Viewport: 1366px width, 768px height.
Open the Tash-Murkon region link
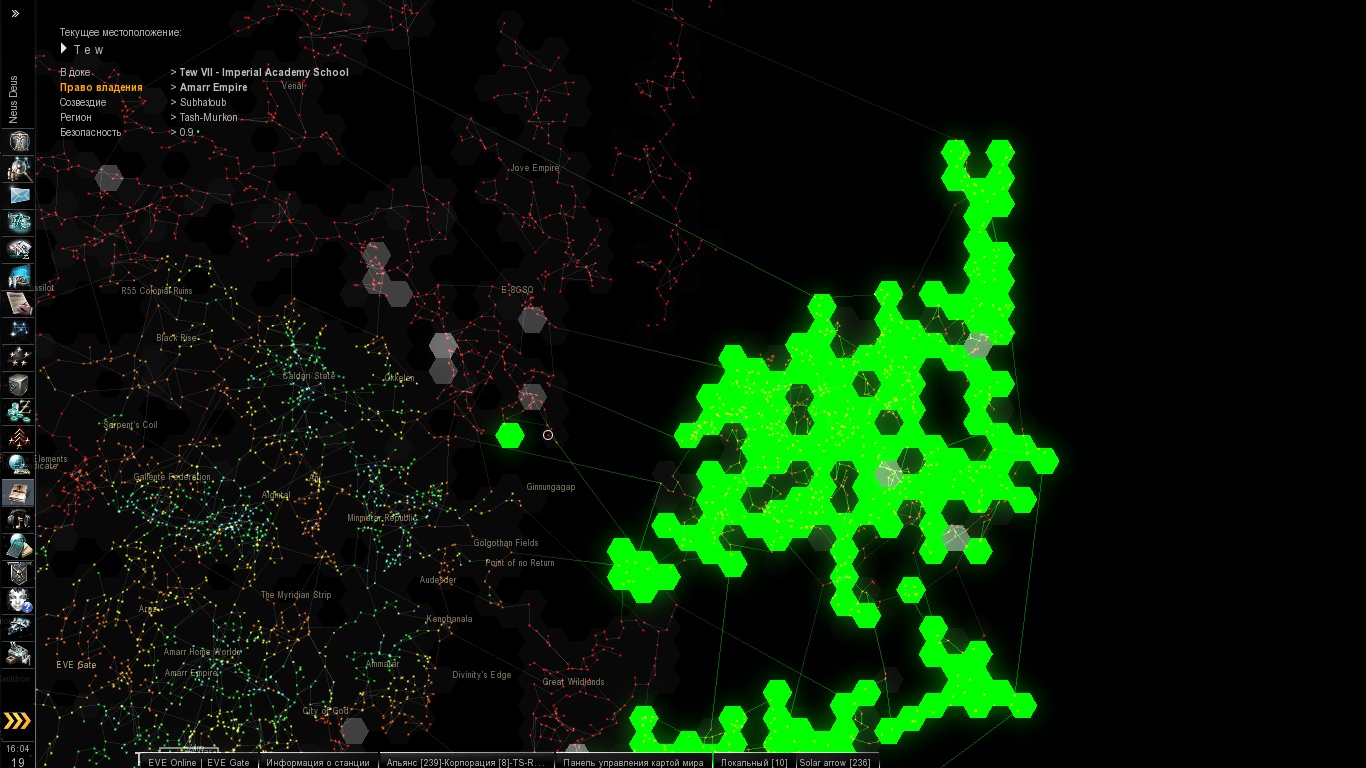(209, 117)
